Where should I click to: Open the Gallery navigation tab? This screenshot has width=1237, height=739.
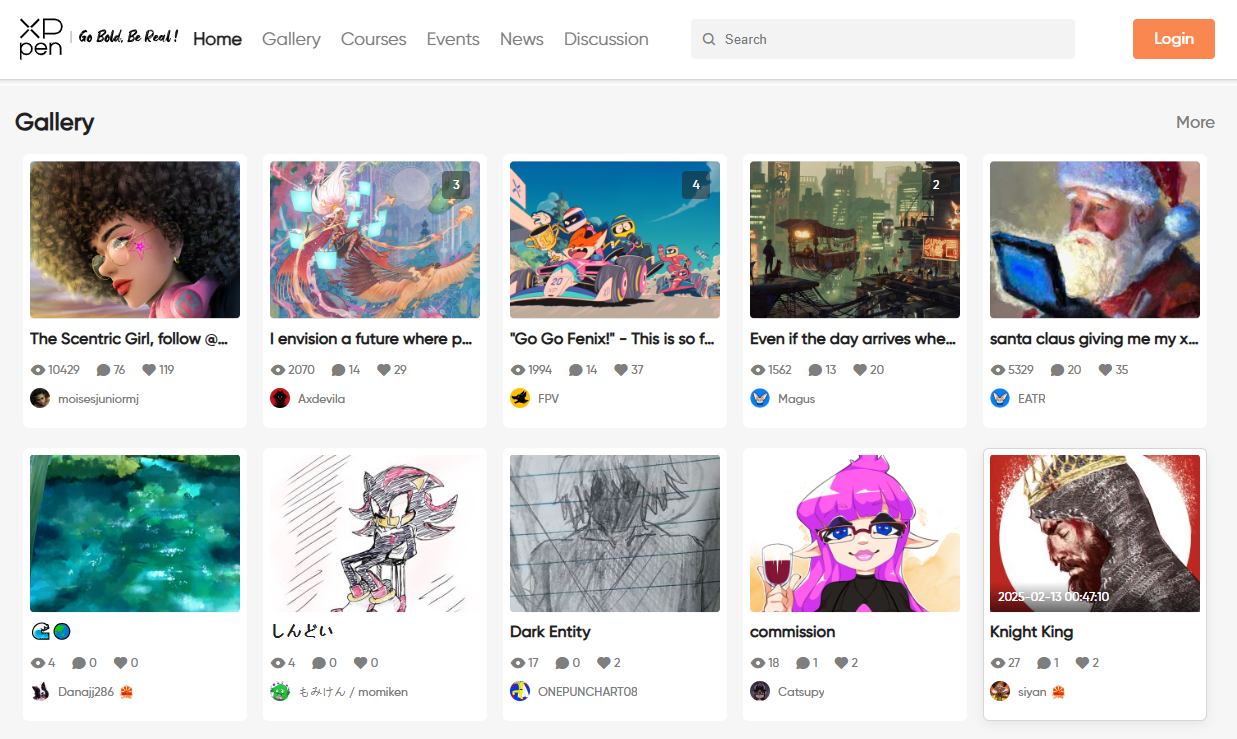291,39
